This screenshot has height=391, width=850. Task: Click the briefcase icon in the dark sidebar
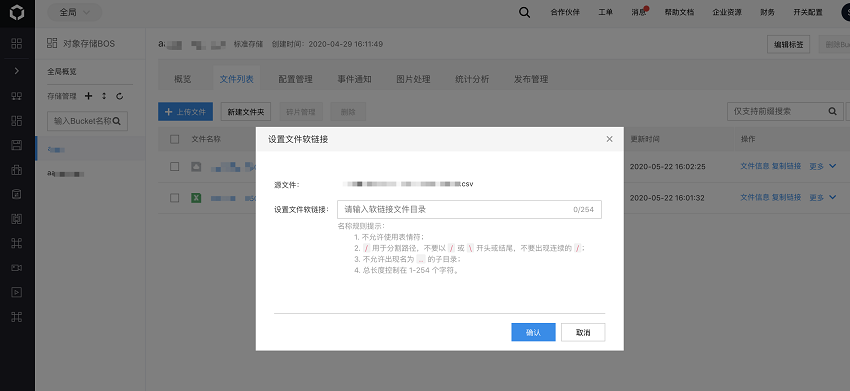[17, 170]
